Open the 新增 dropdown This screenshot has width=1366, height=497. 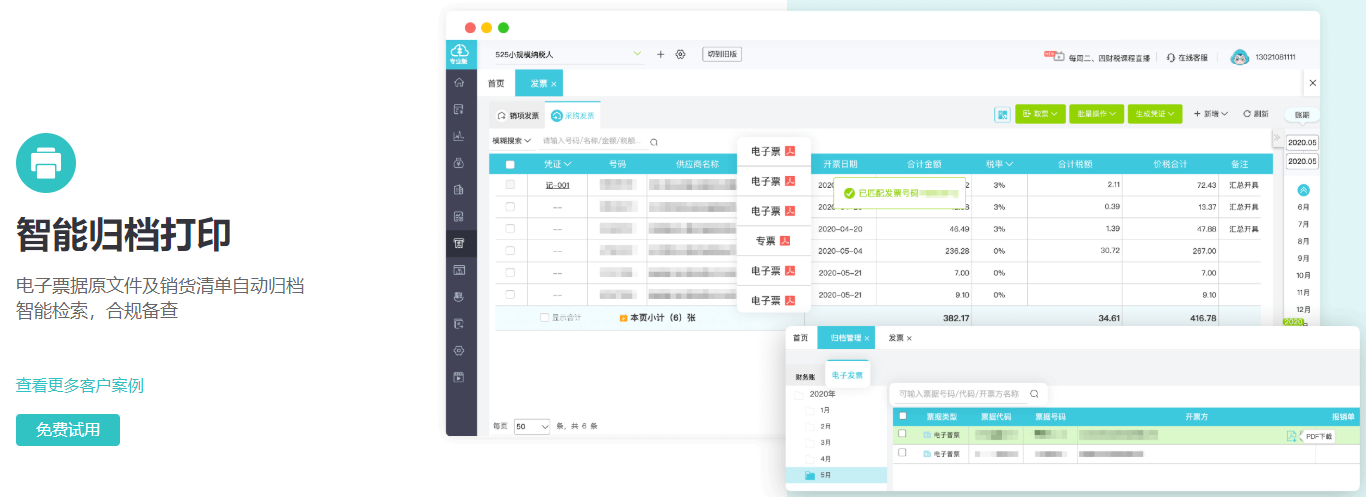click(x=1211, y=114)
